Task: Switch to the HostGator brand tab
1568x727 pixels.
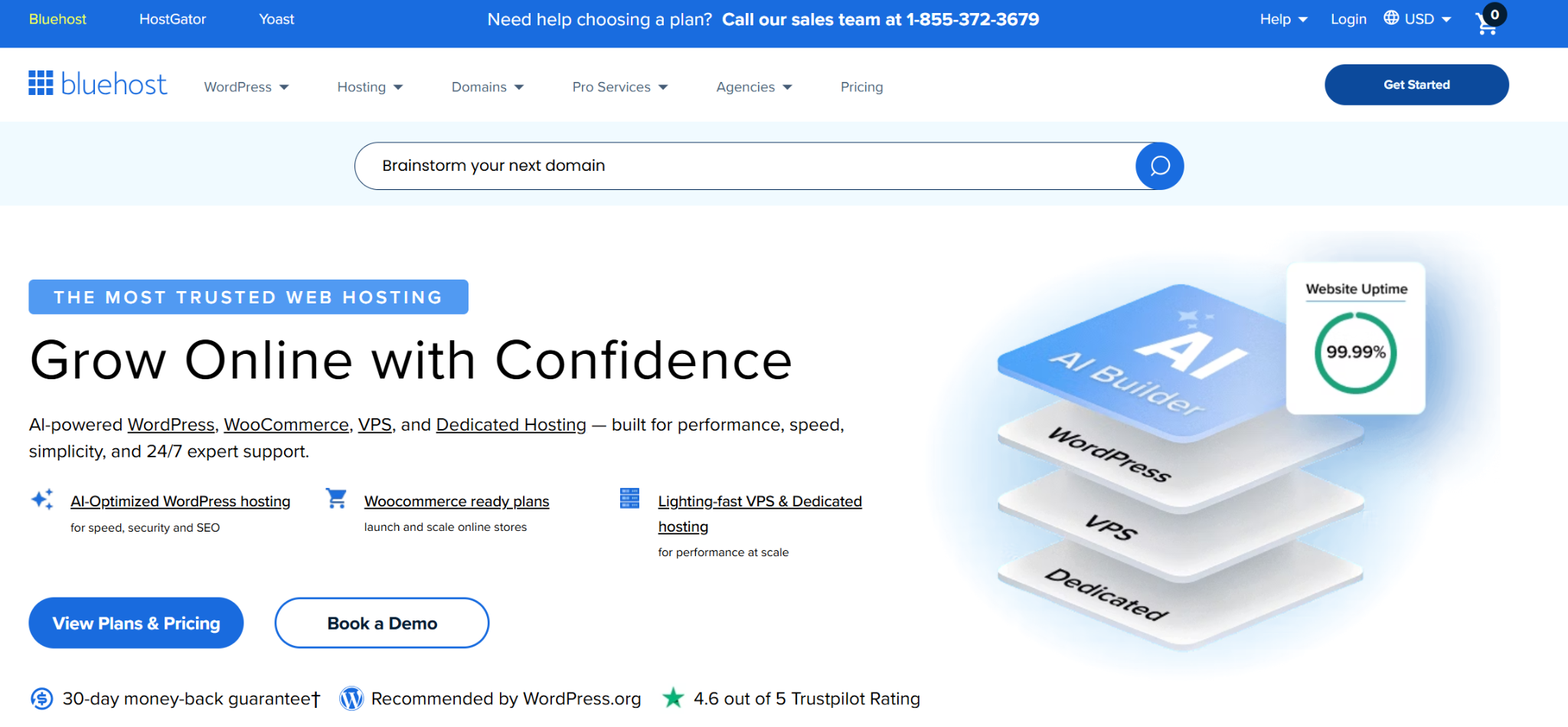Action: (x=172, y=19)
